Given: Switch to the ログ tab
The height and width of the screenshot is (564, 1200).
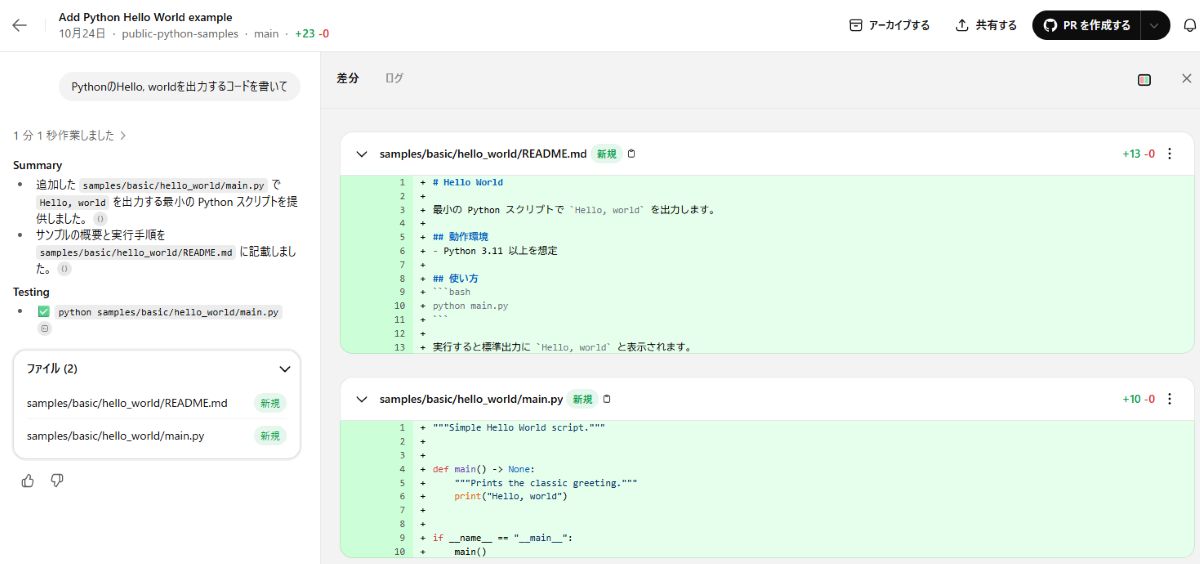Looking at the screenshot, I should coord(394,78).
